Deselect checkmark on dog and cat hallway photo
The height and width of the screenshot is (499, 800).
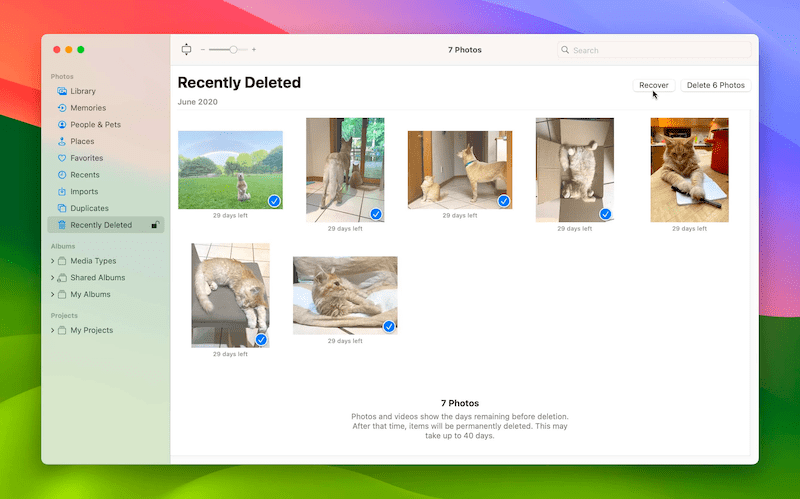(504, 201)
